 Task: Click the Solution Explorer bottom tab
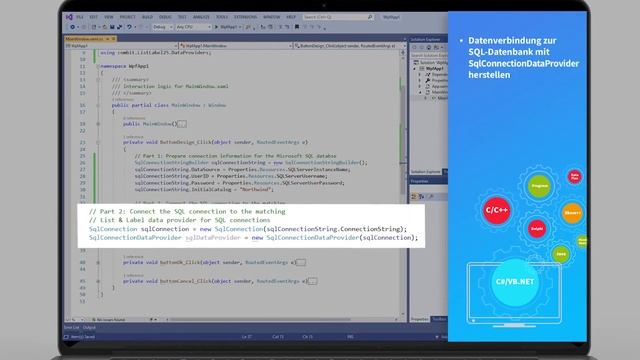pyautogui.click(x=426, y=172)
